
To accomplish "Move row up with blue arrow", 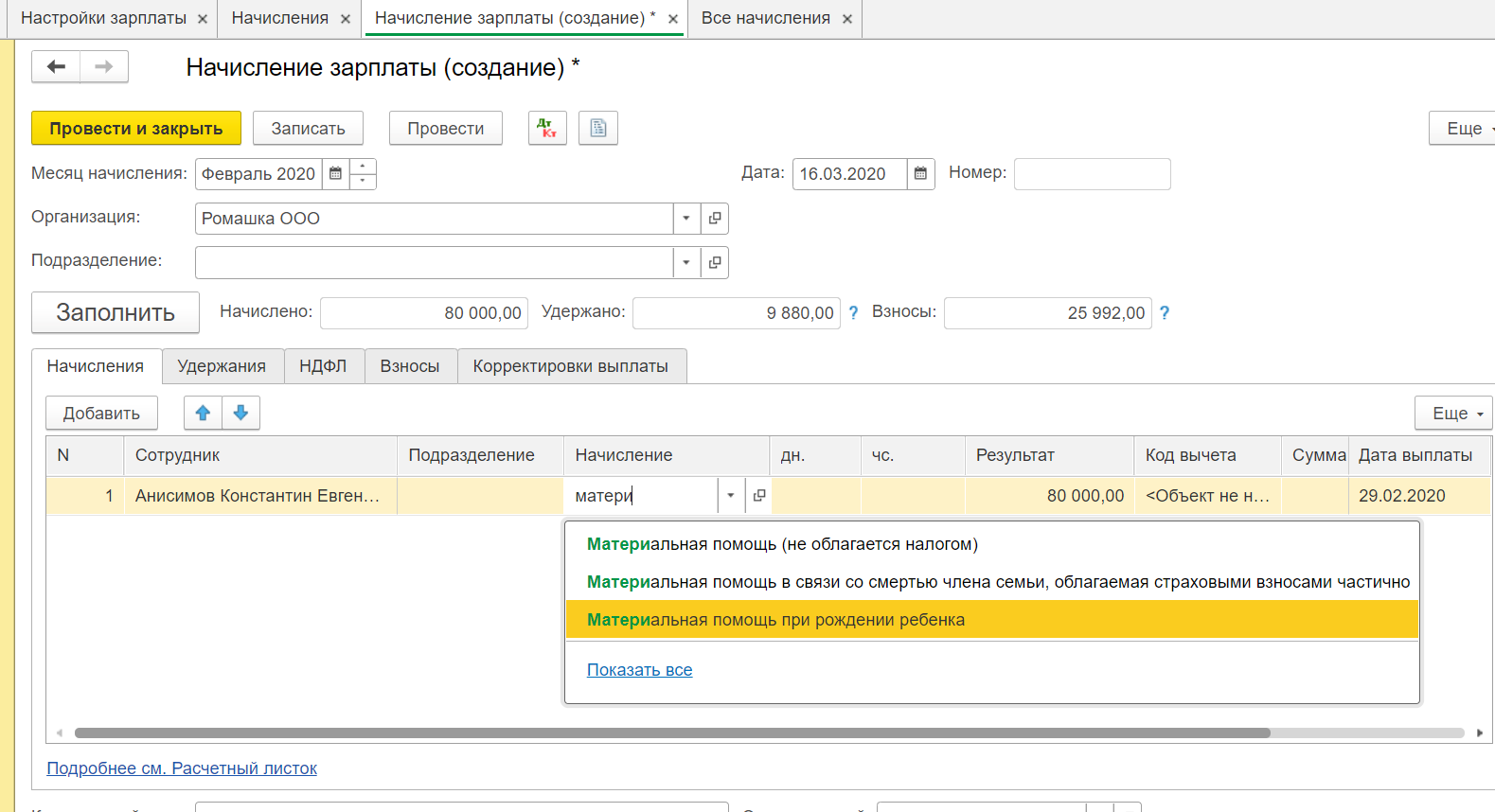I will click(203, 413).
